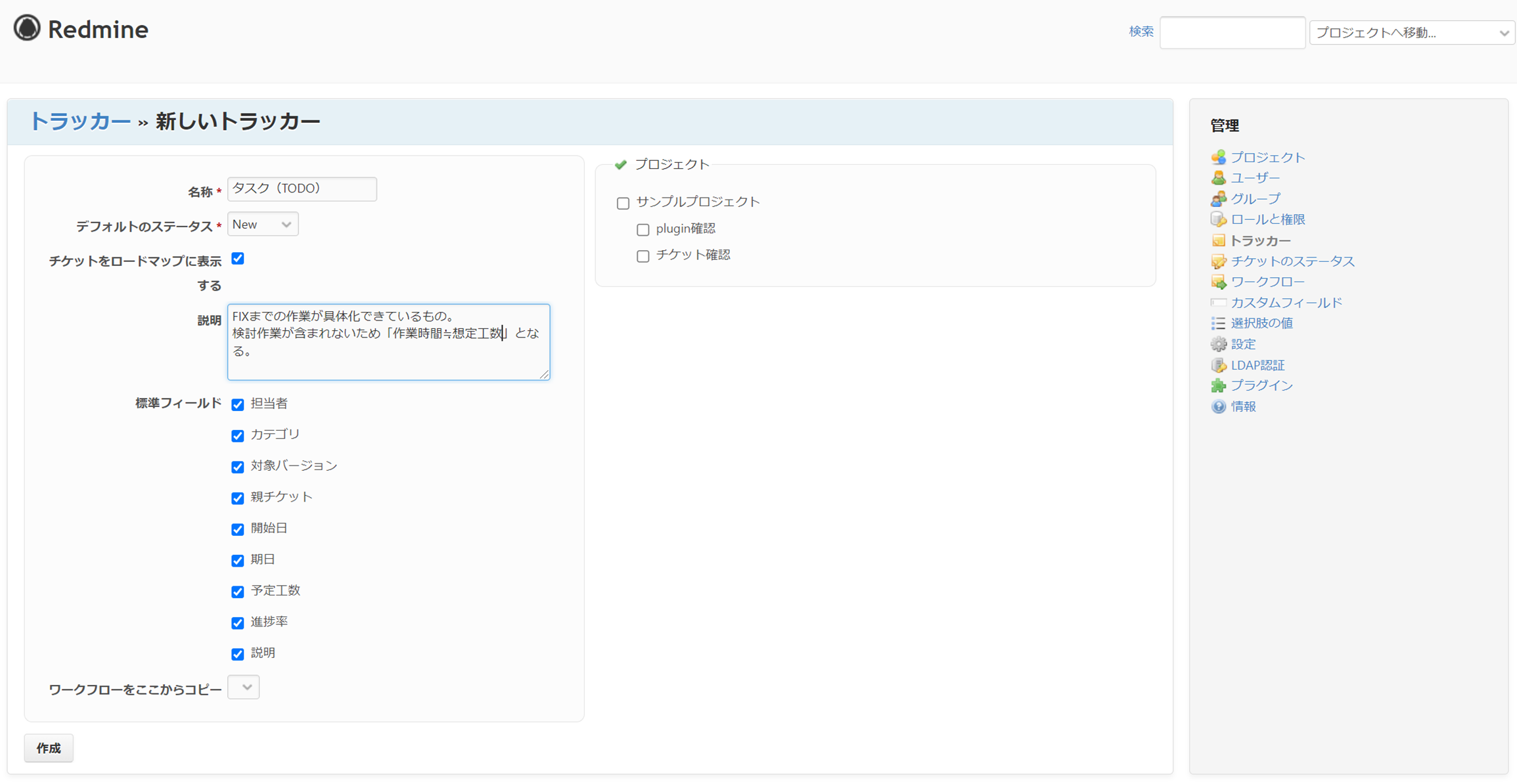Click the Plugins puzzle icon

click(1218, 385)
